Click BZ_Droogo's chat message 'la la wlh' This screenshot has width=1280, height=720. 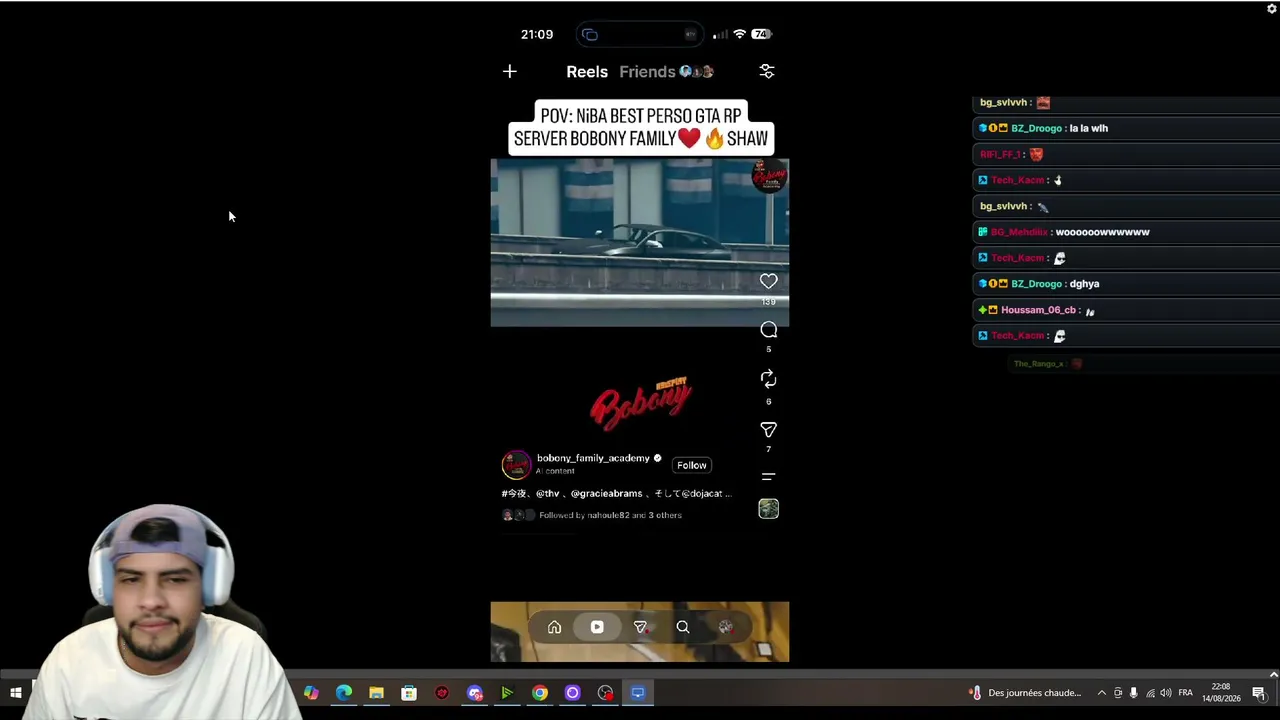tap(1088, 128)
